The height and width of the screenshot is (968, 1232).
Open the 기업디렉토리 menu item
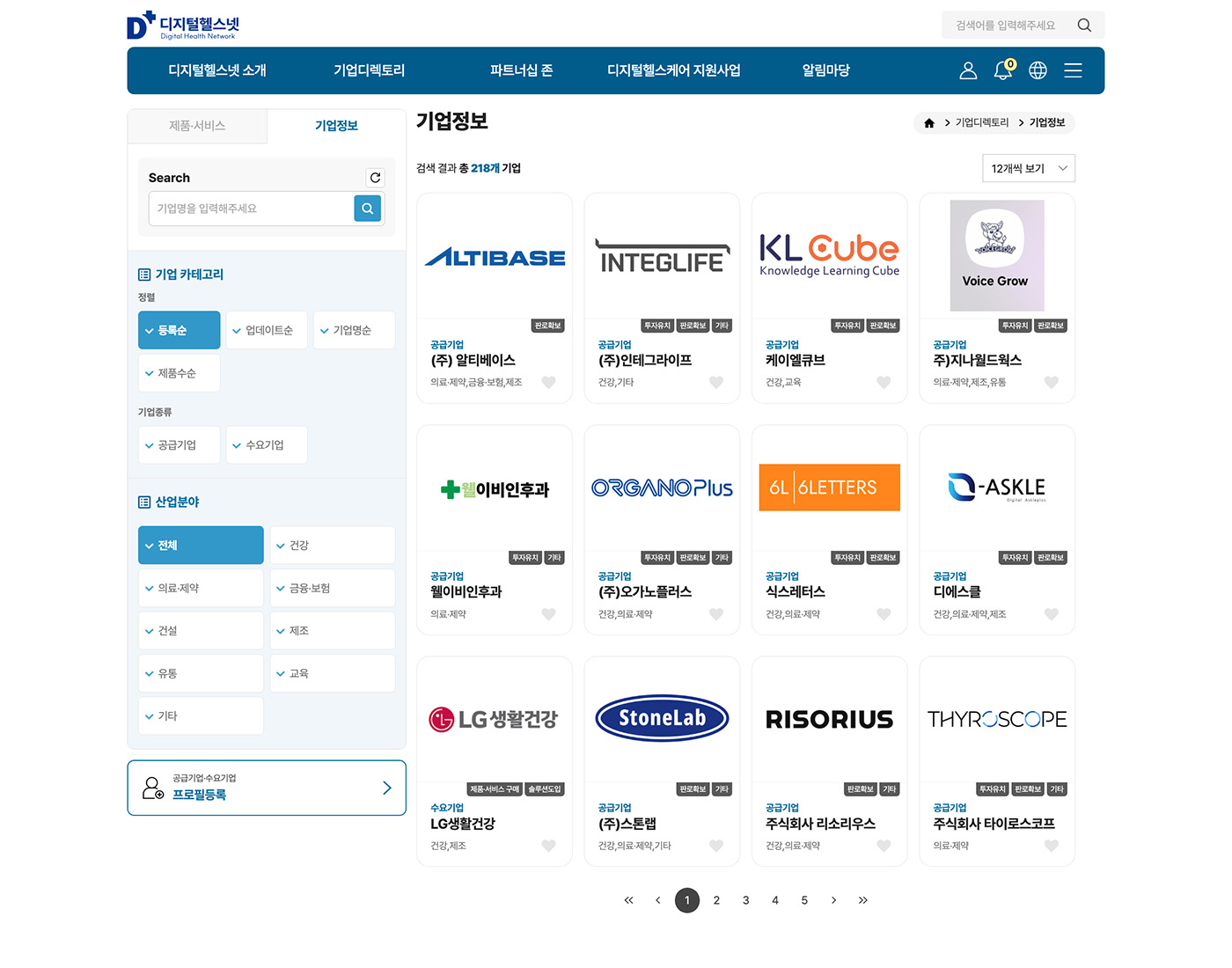click(369, 70)
